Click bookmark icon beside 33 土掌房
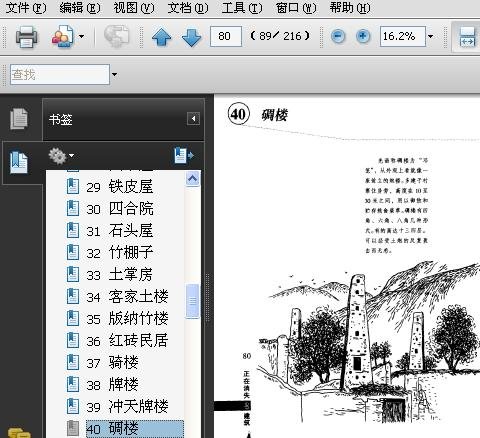 [73, 274]
